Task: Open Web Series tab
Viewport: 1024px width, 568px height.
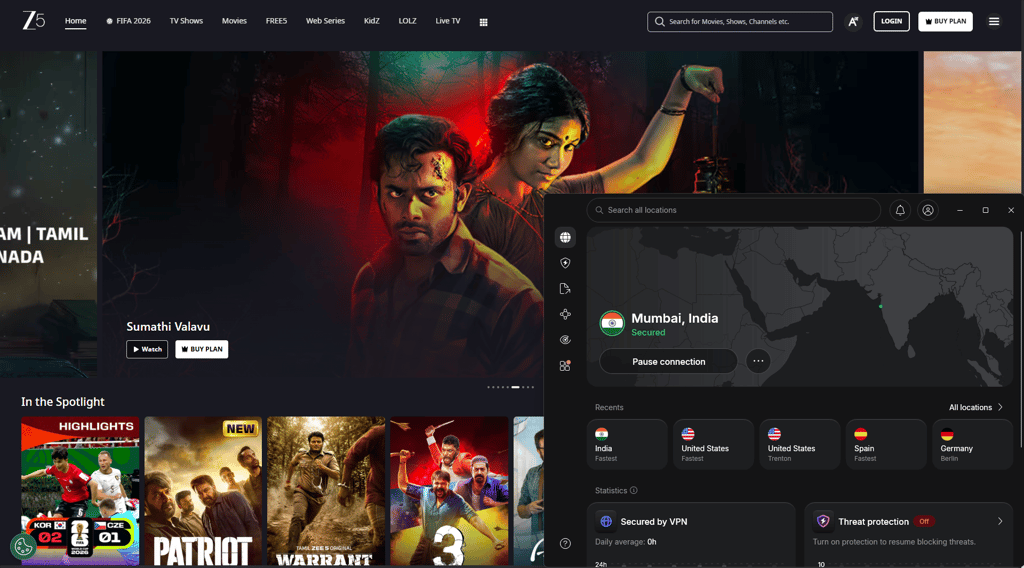Action: [x=325, y=21]
